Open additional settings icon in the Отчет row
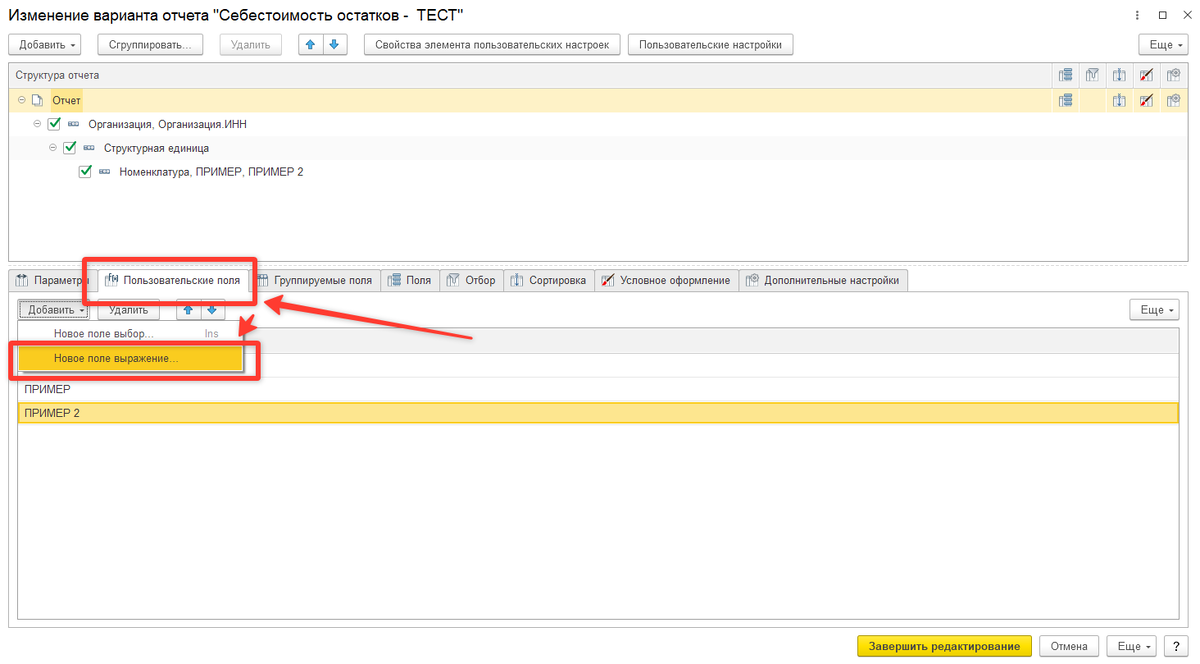The image size is (1200, 664). [x=1173, y=100]
